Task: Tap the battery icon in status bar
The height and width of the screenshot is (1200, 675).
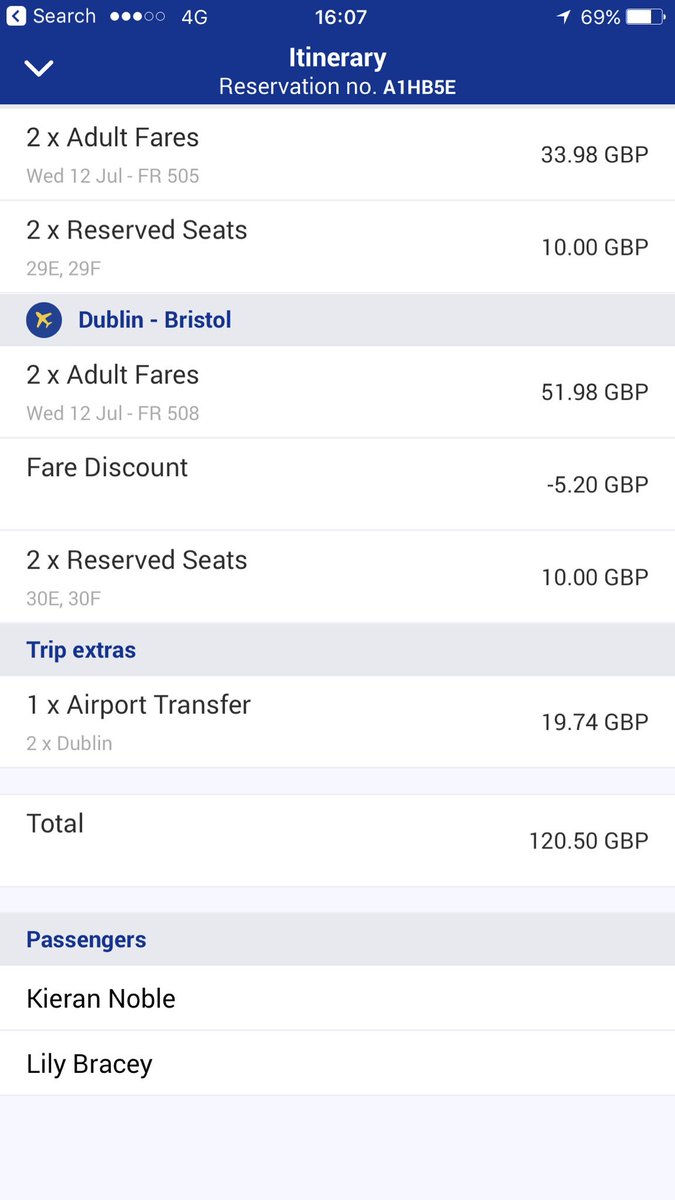Action: click(645, 17)
